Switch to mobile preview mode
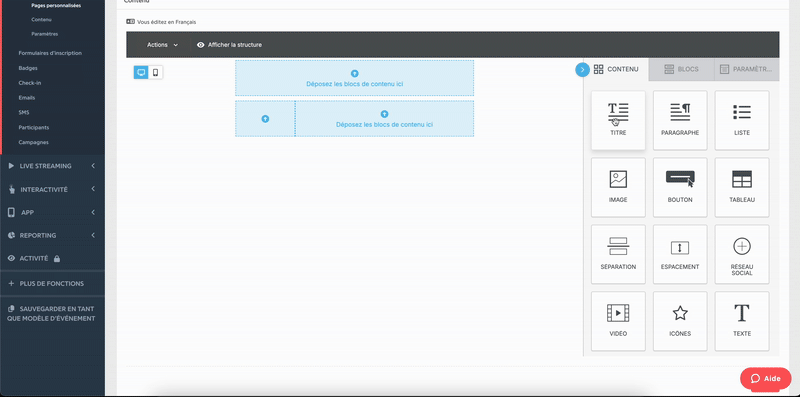 click(x=156, y=72)
